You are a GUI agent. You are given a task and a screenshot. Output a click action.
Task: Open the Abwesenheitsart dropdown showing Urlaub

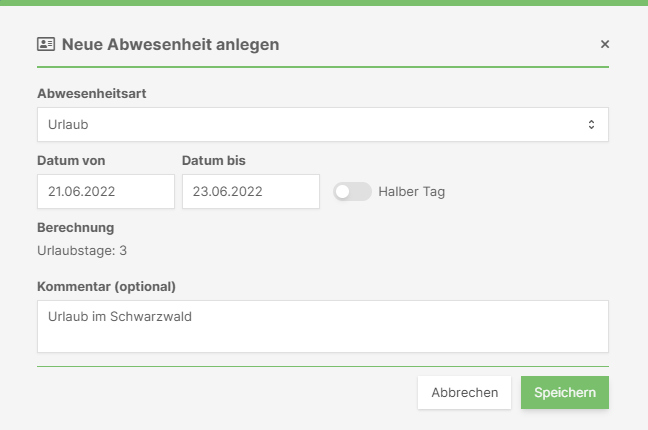coord(323,124)
